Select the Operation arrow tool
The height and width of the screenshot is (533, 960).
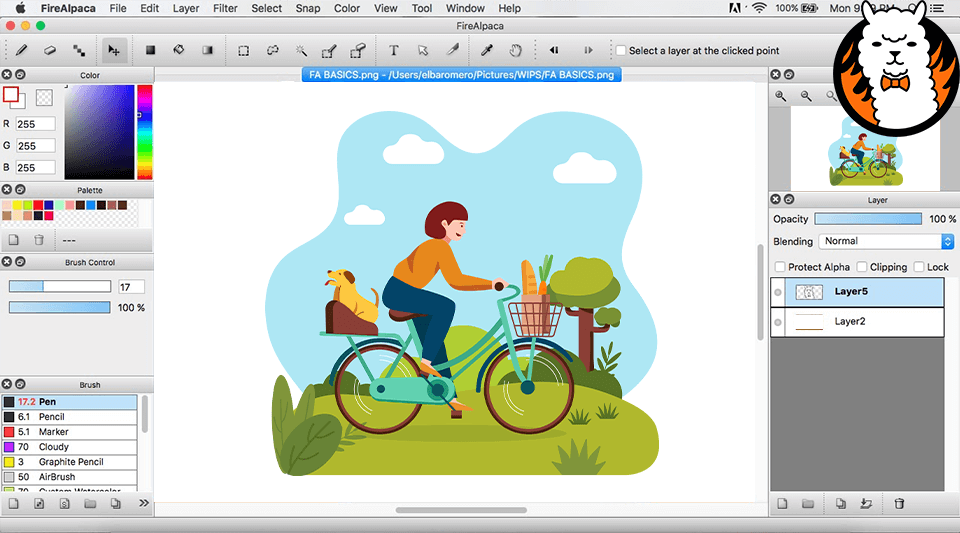[x=422, y=50]
